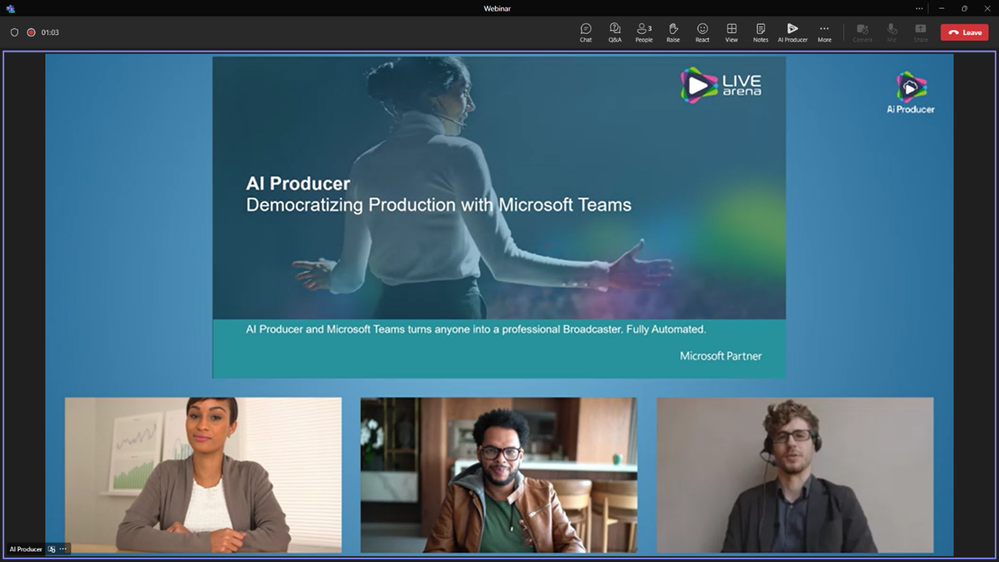Raise your hand in the meeting
The height and width of the screenshot is (562, 999).
(x=673, y=32)
